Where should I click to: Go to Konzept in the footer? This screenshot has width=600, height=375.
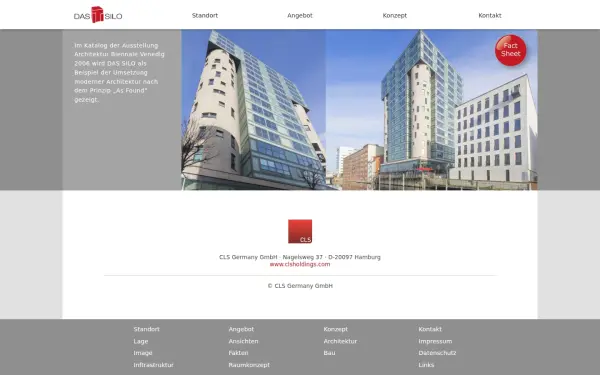tap(336, 329)
